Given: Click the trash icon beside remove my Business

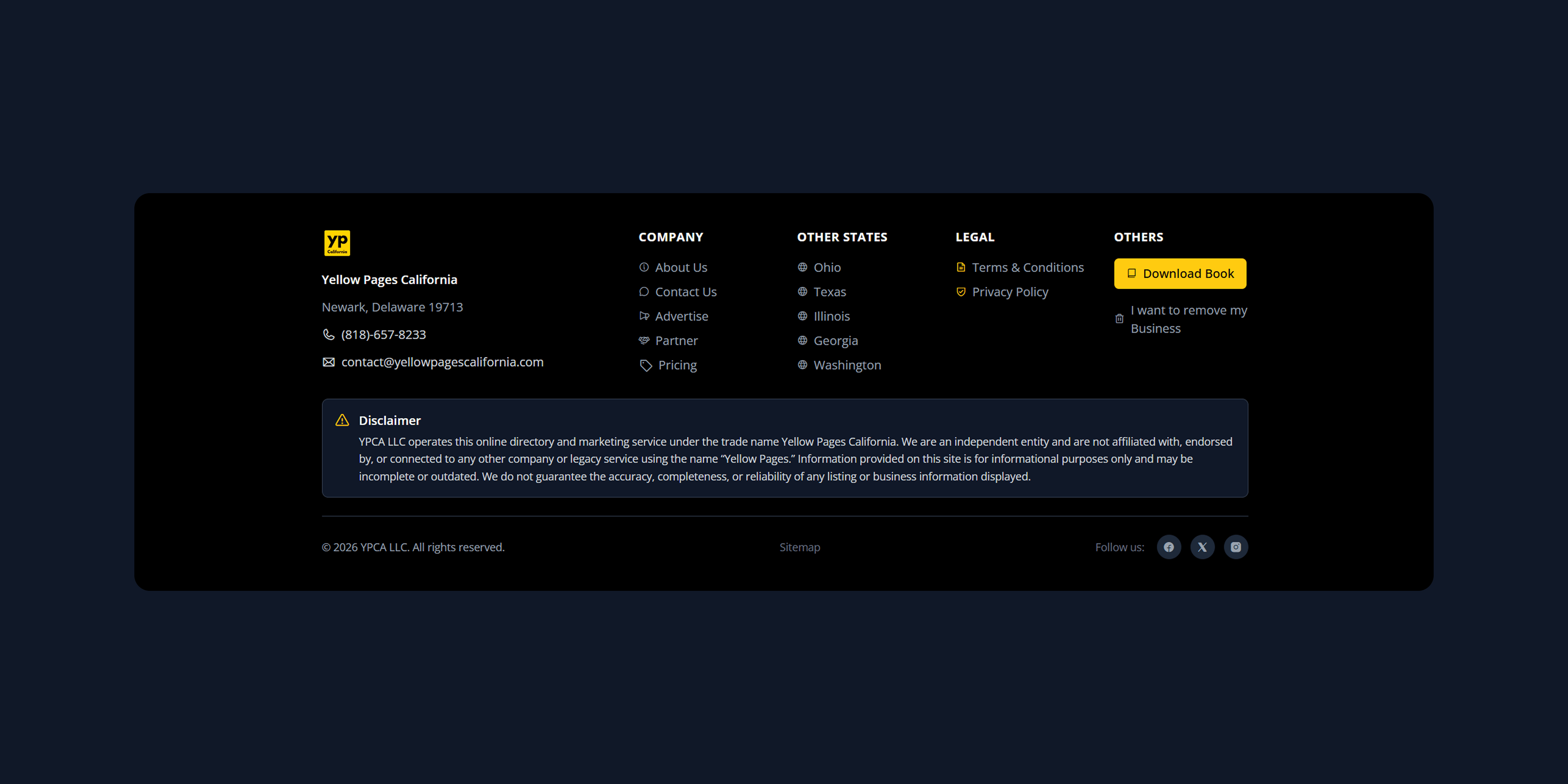Looking at the screenshot, I should coord(1119,318).
